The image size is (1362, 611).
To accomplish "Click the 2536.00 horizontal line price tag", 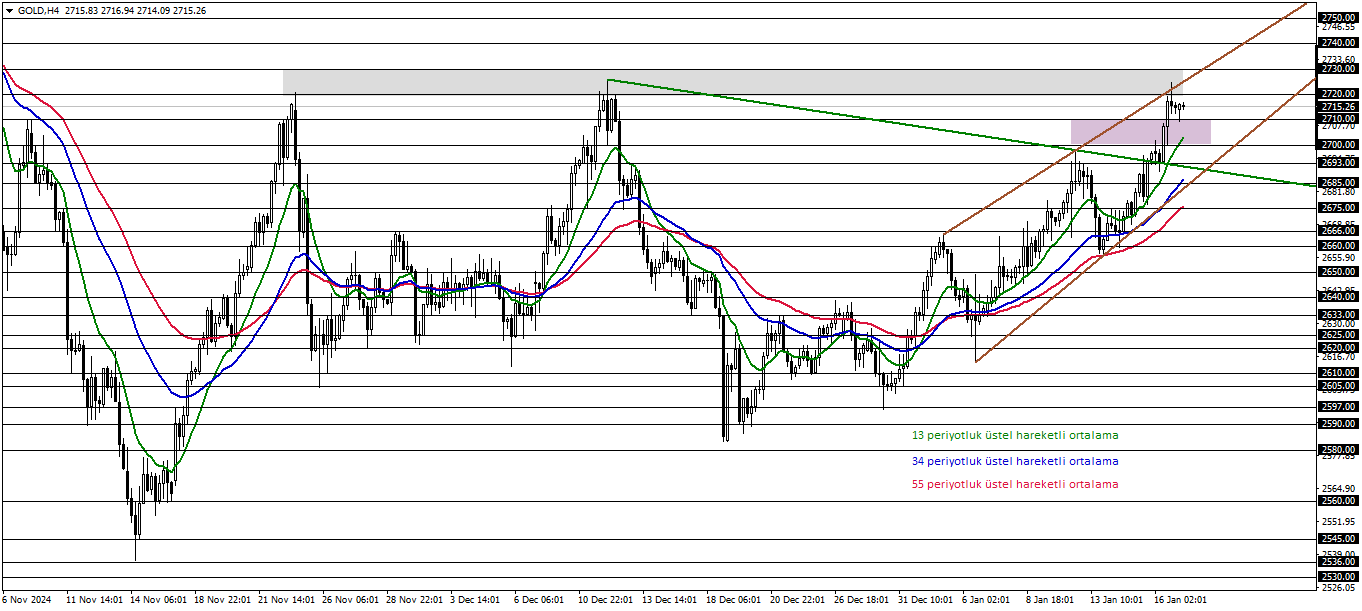I will 1338,562.
